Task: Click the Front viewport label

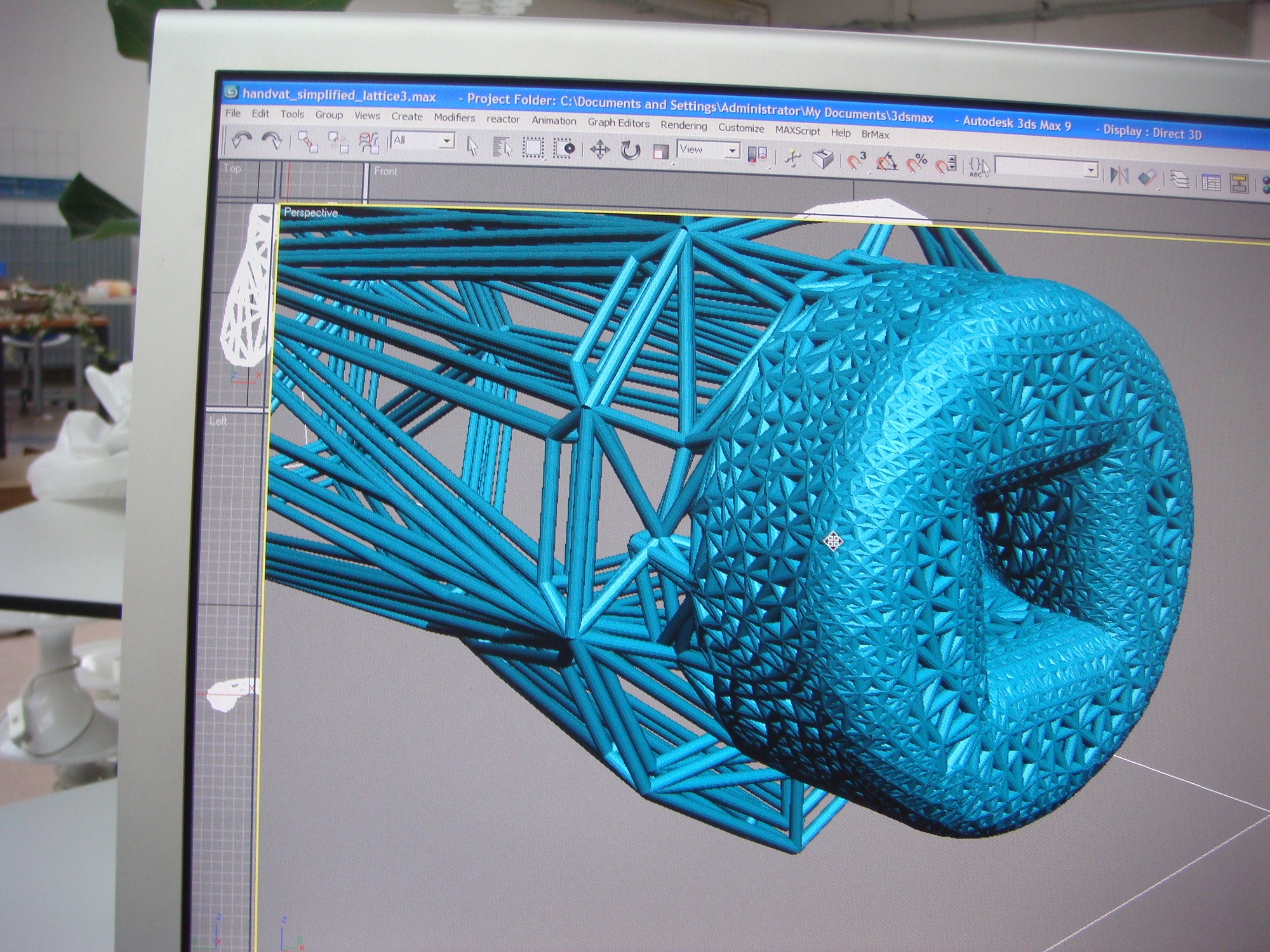Action: click(x=385, y=171)
